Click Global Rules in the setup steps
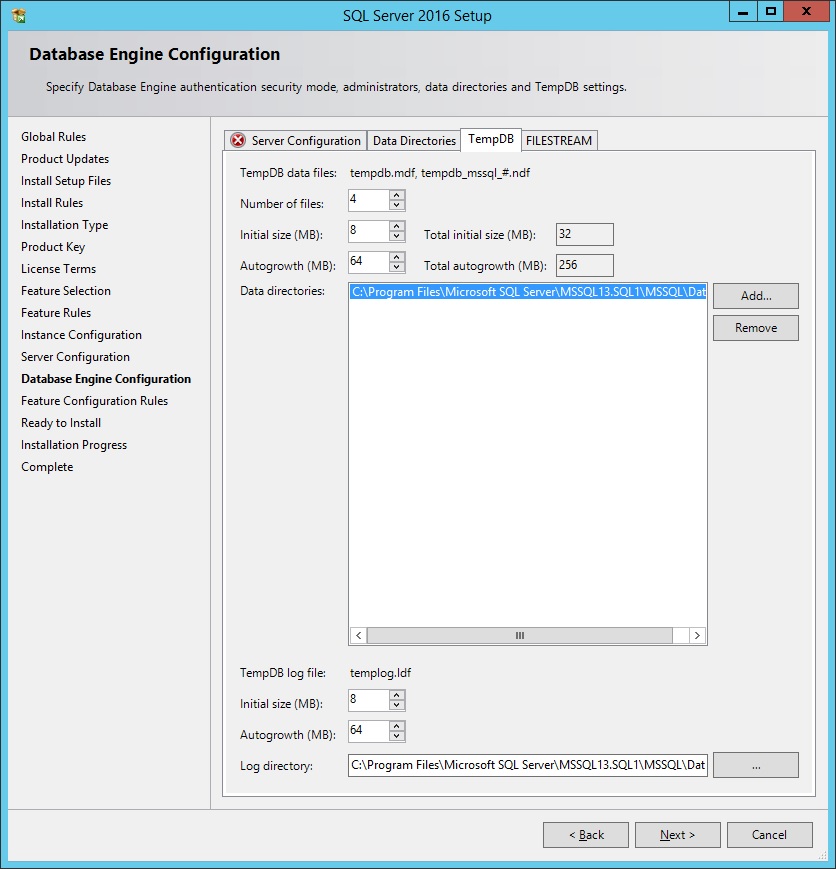Screen dimensions: 836x869 53,137
